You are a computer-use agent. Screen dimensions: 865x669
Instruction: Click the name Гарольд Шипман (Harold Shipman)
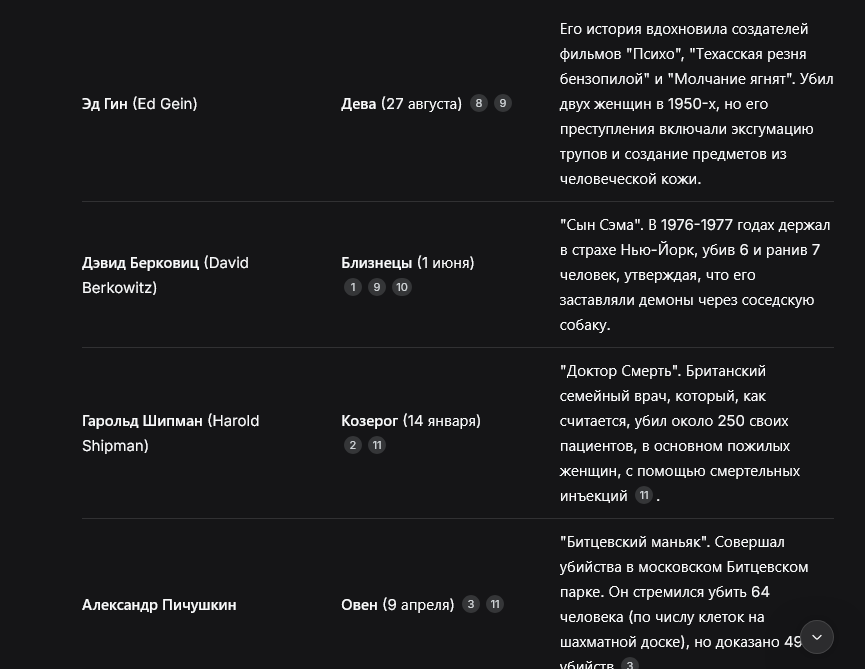pyautogui.click(x=170, y=433)
